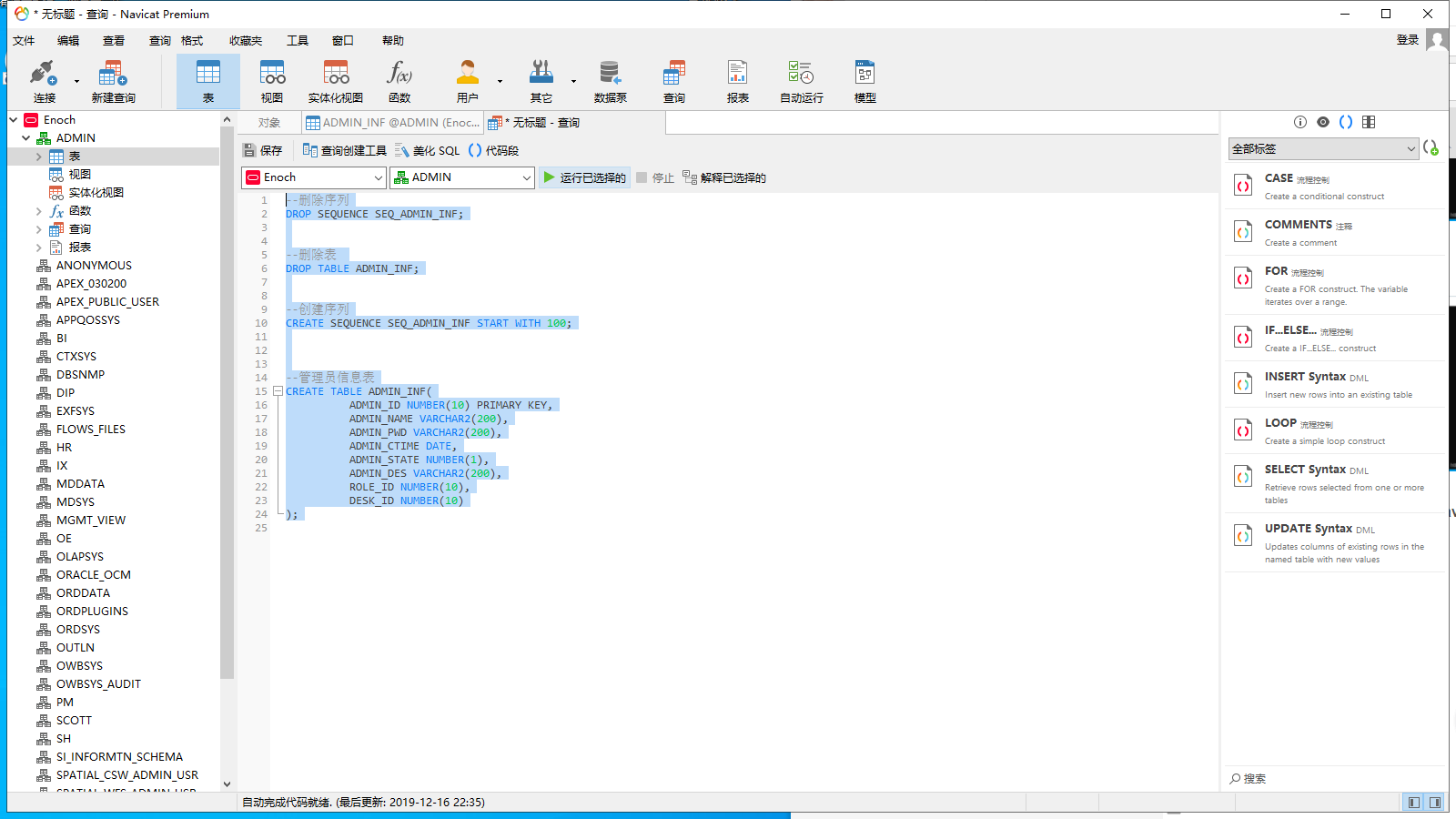Screen dimensions: 1456x819
Task: Click the eye preview icon in right panel
Action: pos(1323,122)
